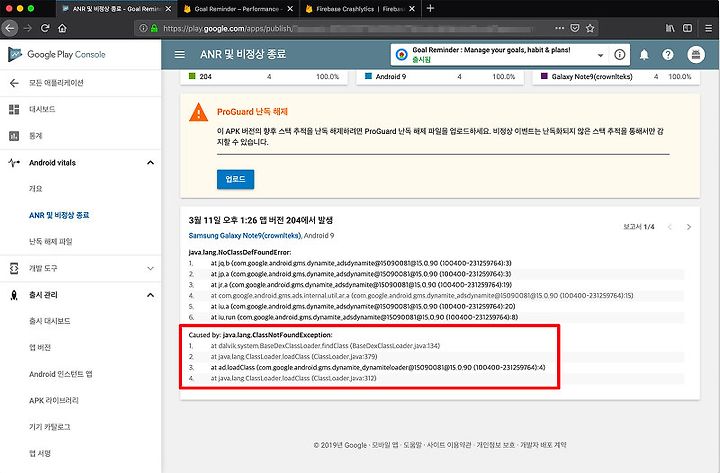
Task: Select ANR 및 비정상 종료 sidebar item
Action: (59, 215)
